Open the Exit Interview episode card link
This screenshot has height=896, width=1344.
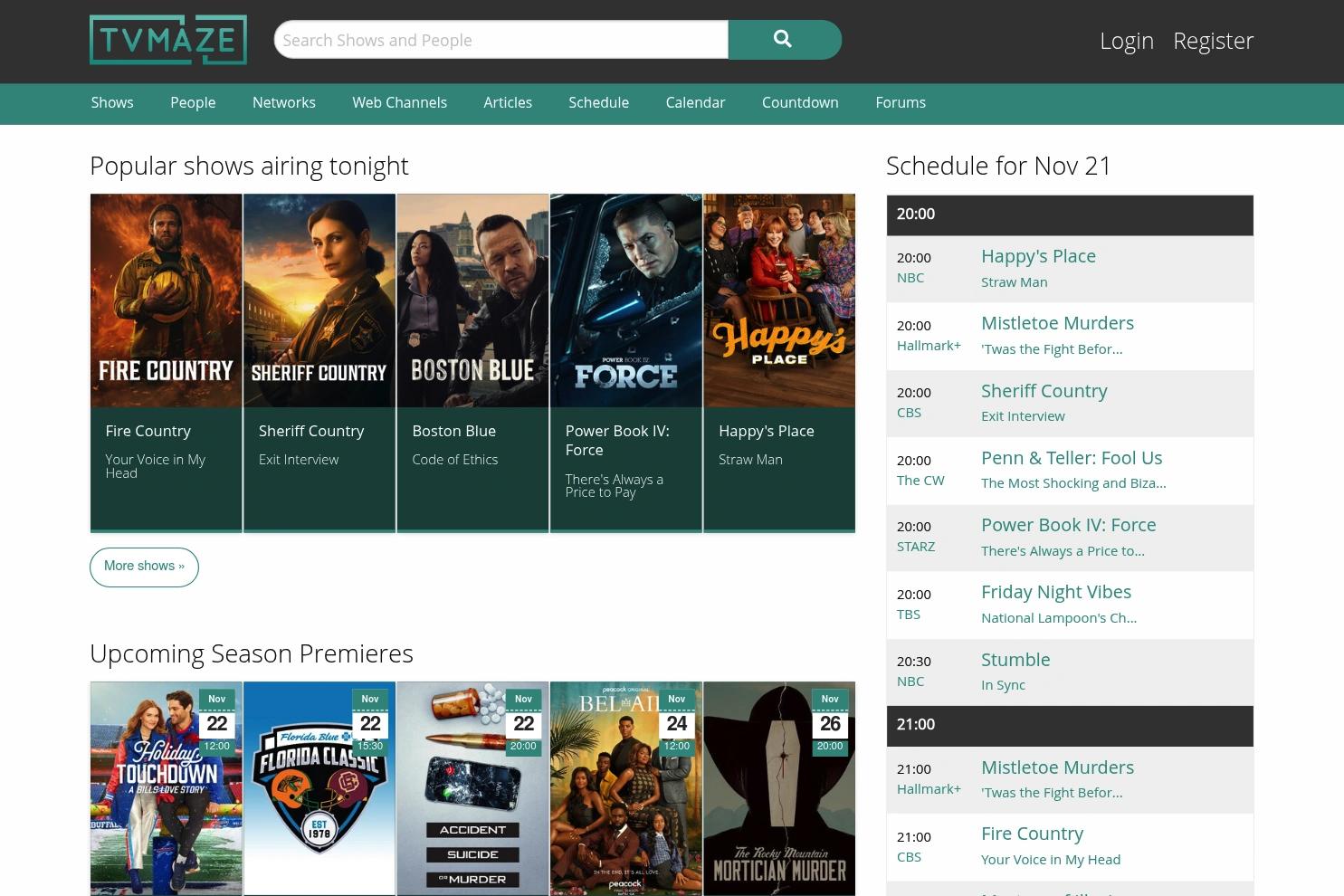click(x=299, y=460)
